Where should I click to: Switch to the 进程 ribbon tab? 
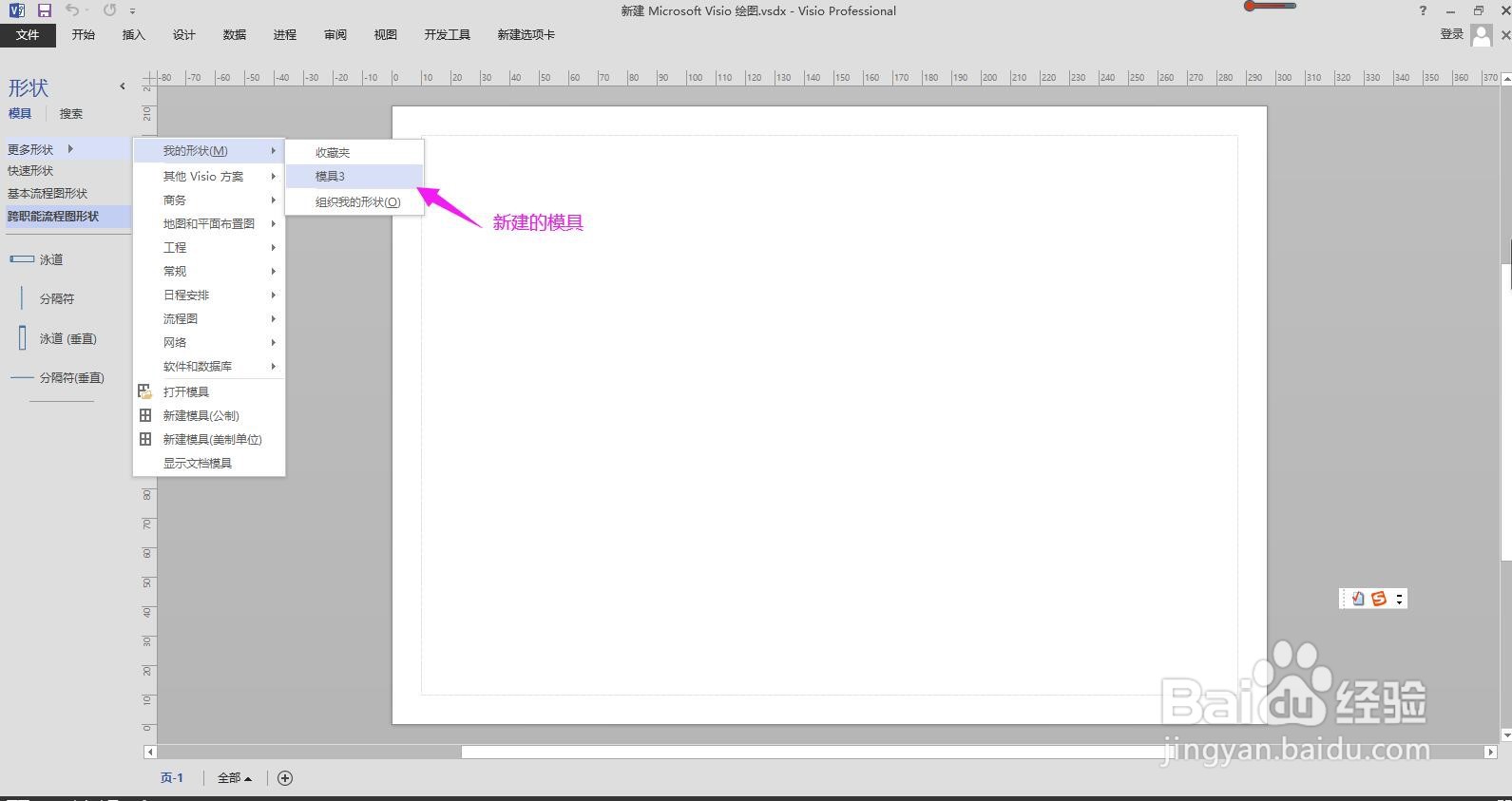[x=285, y=35]
